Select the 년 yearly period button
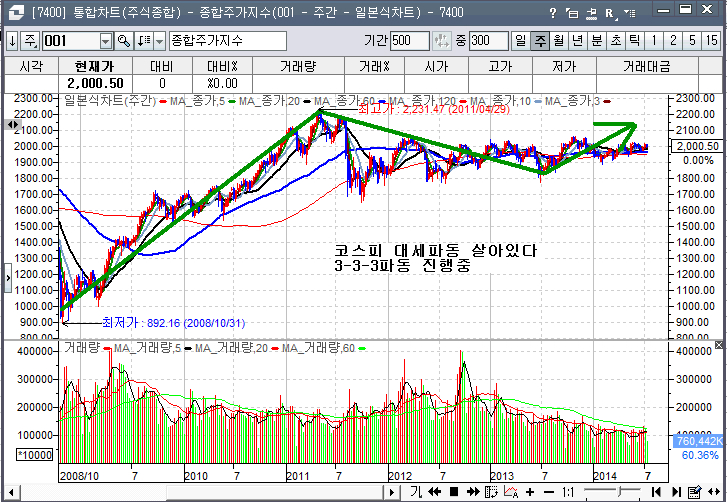Screen dimensions: 727x502 click(578, 41)
